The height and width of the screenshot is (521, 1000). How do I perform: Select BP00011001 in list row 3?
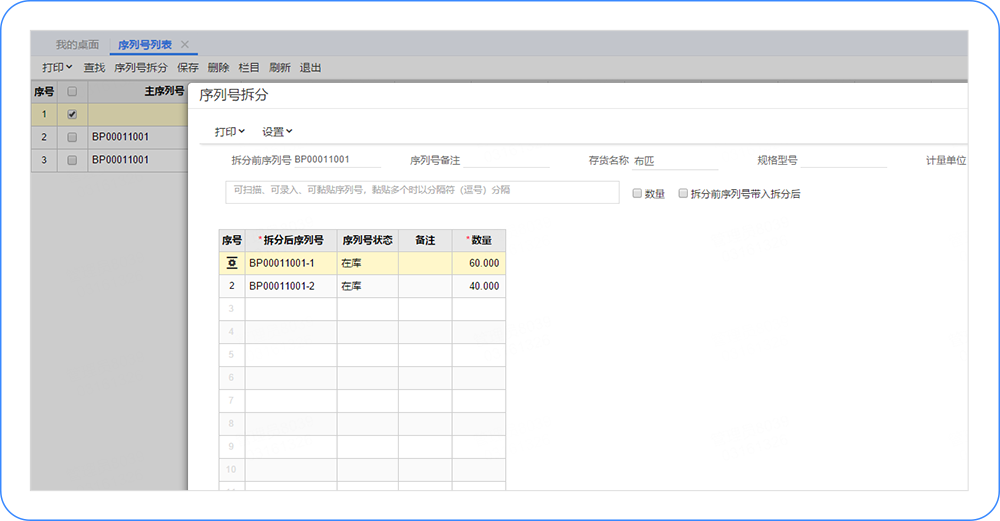tap(121, 160)
